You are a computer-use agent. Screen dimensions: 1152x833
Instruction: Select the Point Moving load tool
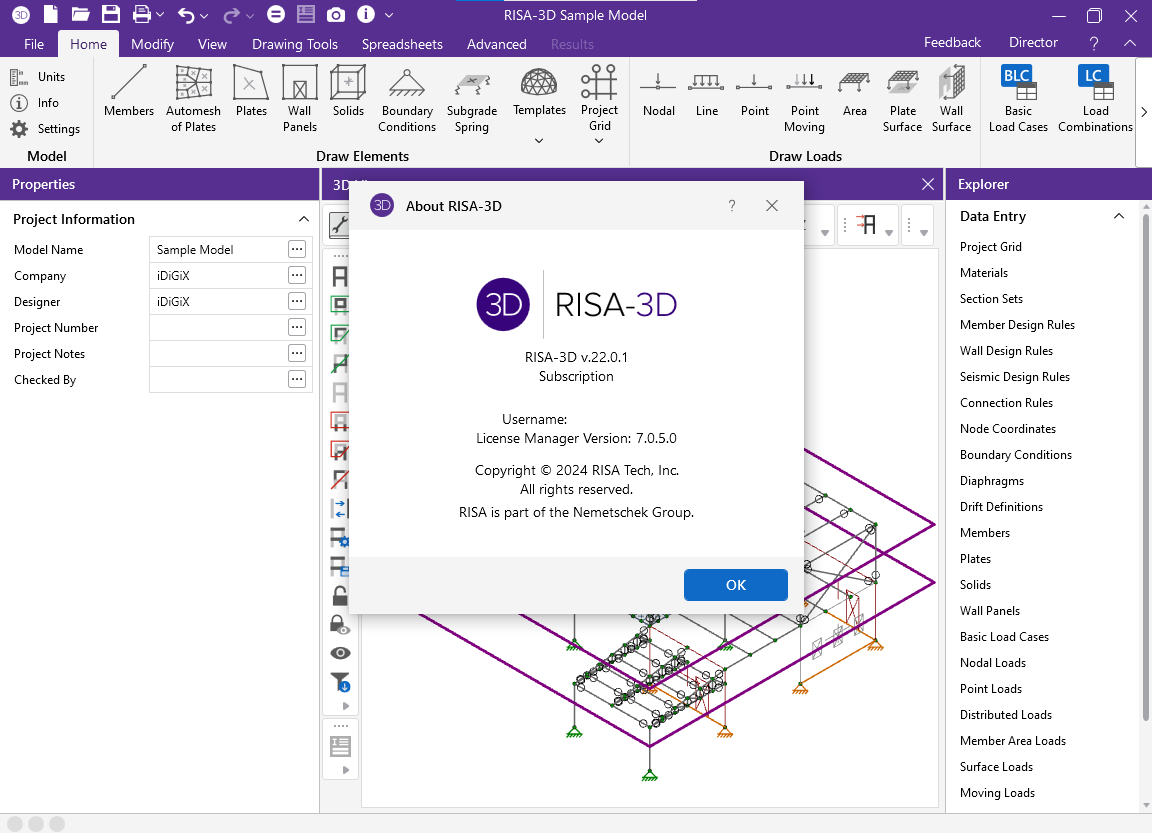804,99
